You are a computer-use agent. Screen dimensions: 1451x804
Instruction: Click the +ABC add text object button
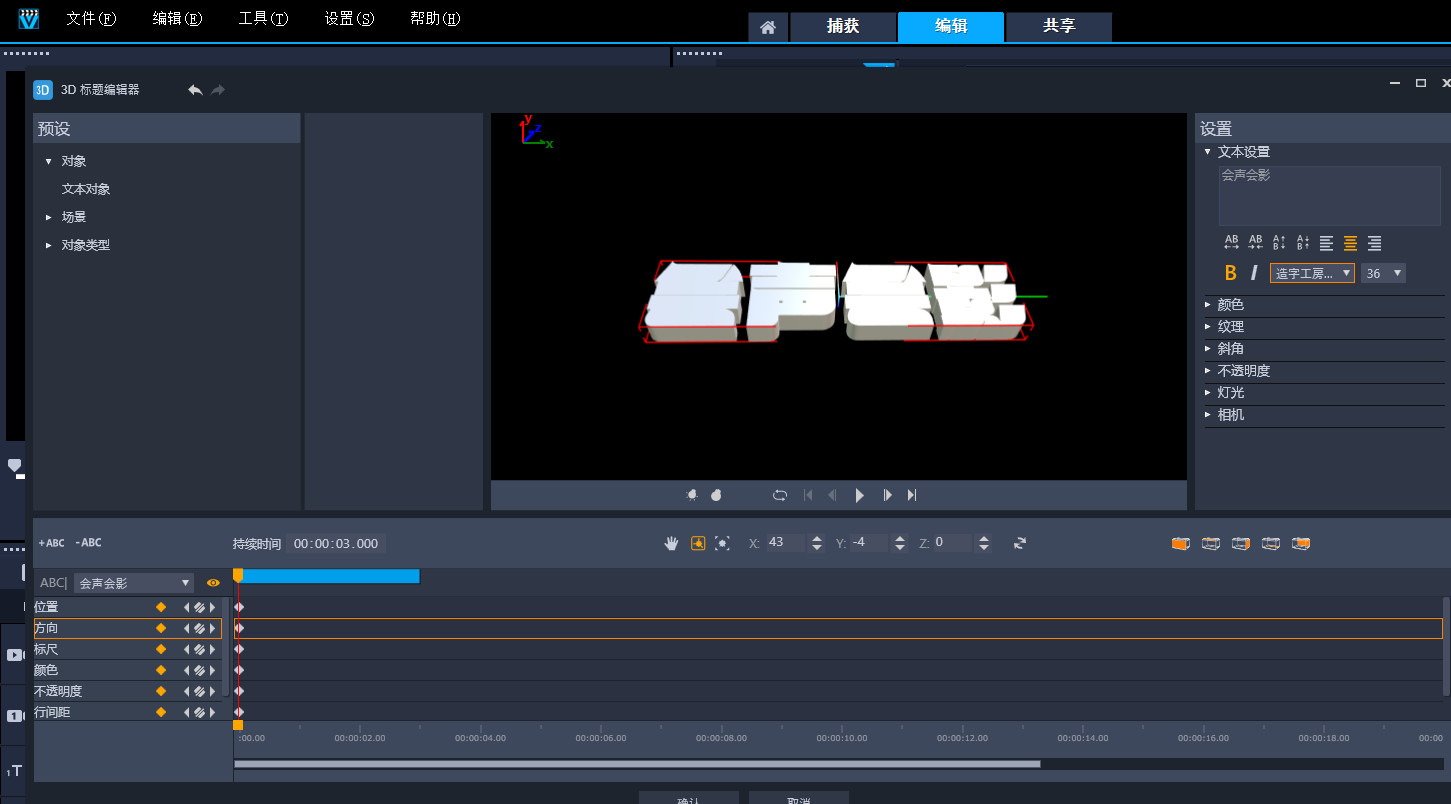click(51, 543)
